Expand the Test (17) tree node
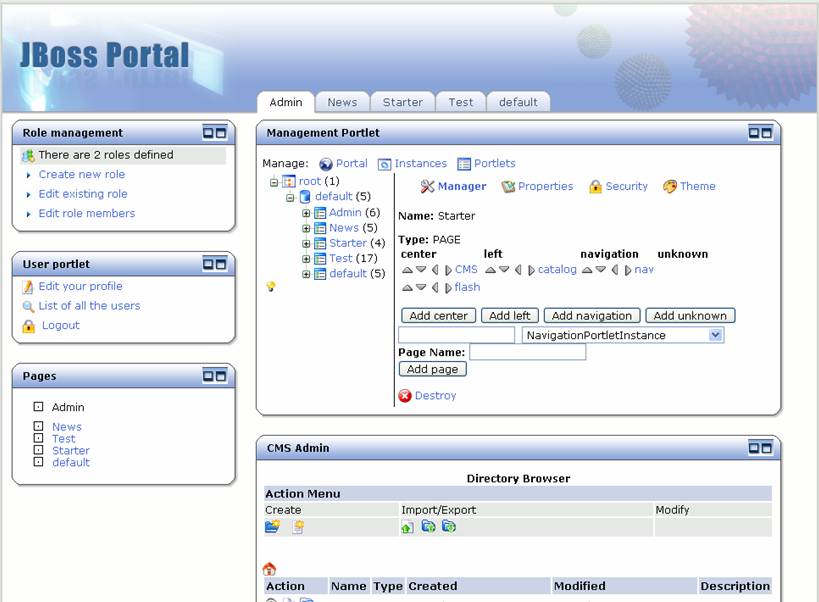819x602 pixels. (306, 258)
